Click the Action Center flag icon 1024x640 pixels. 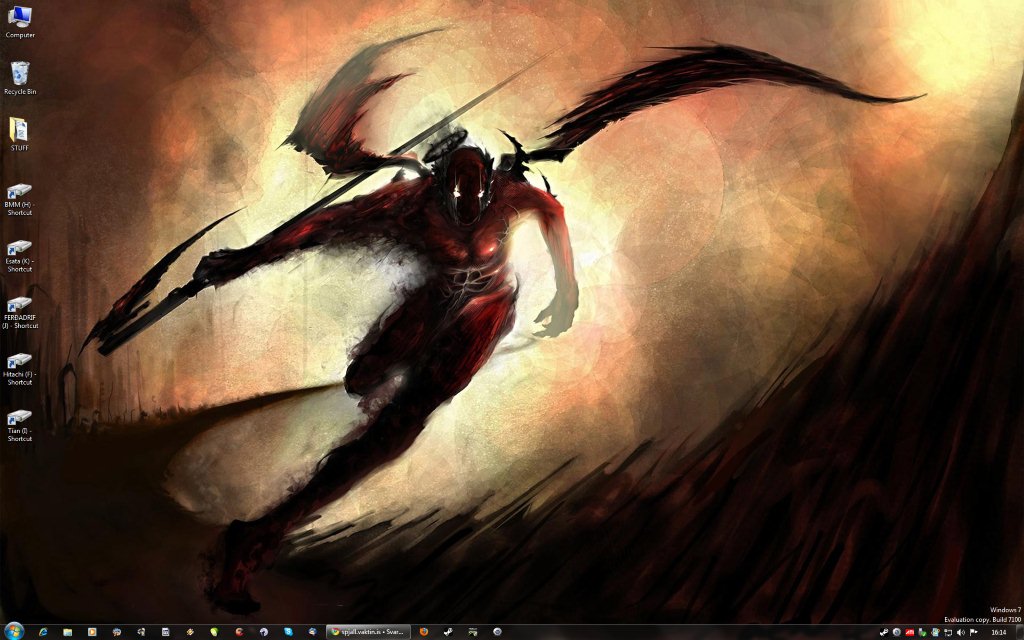click(973, 632)
